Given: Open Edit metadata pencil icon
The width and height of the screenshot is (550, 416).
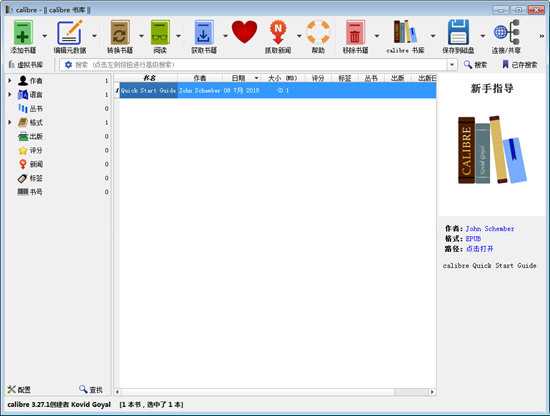Looking at the screenshot, I should click(x=70, y=32).
